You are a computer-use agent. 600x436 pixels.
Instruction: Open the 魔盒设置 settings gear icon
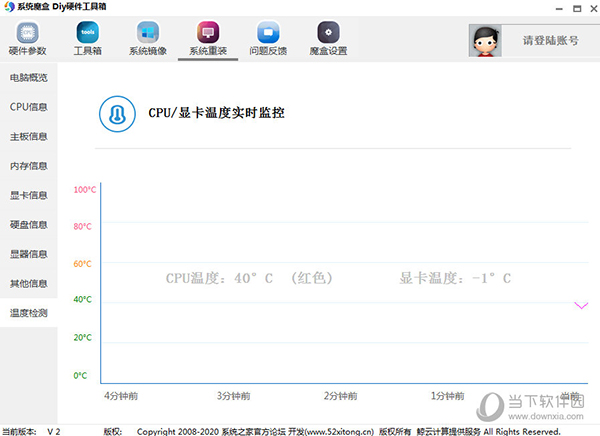(x=328, y=32)
